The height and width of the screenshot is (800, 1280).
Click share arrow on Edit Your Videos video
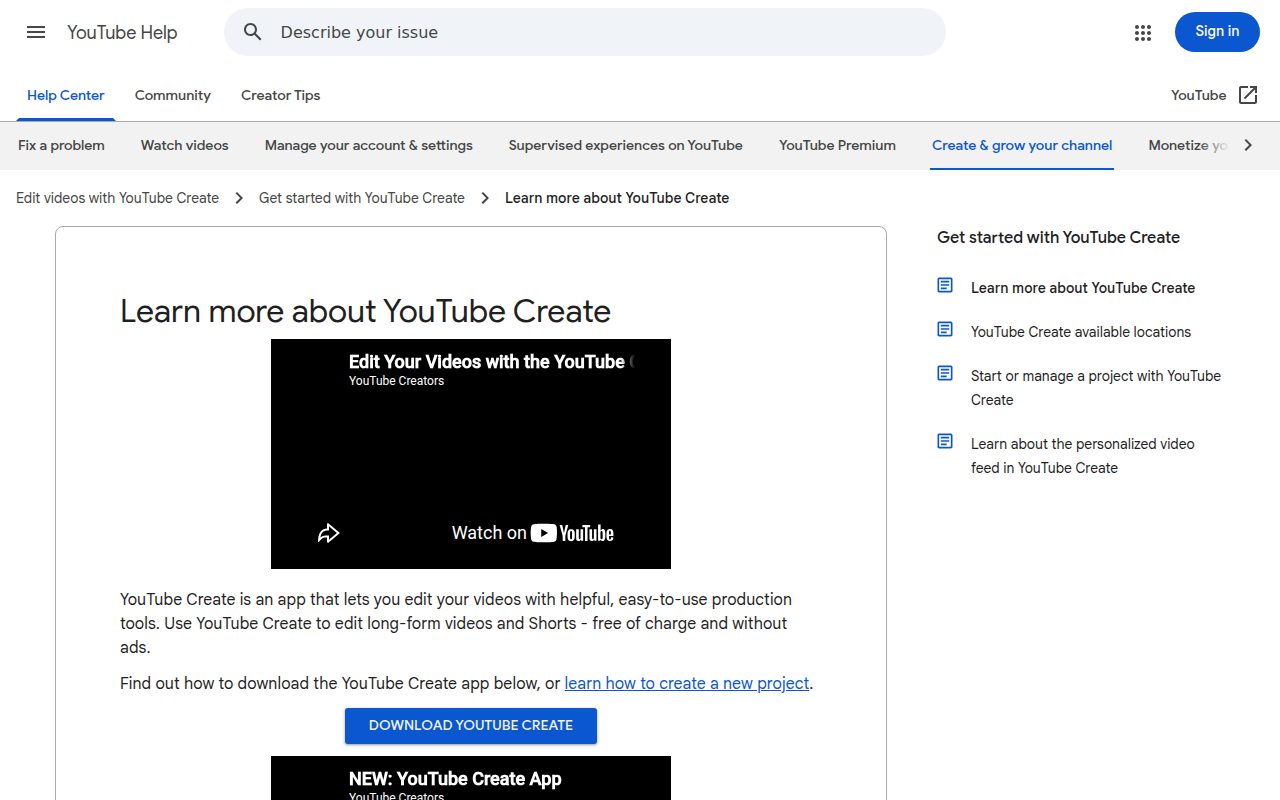[x=328, y=533]
